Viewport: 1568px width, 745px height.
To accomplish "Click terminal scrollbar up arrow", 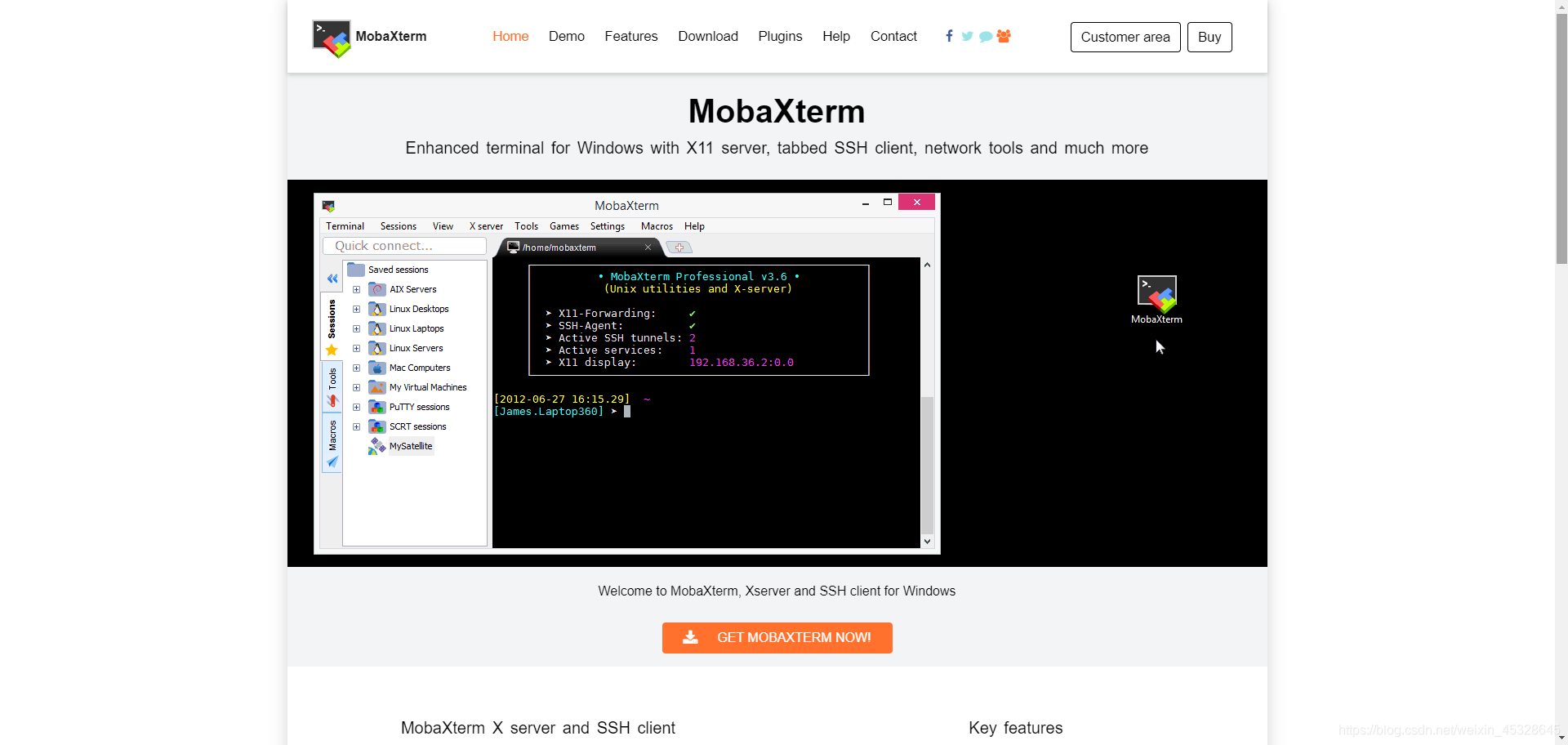I will (x=927, y=265).
